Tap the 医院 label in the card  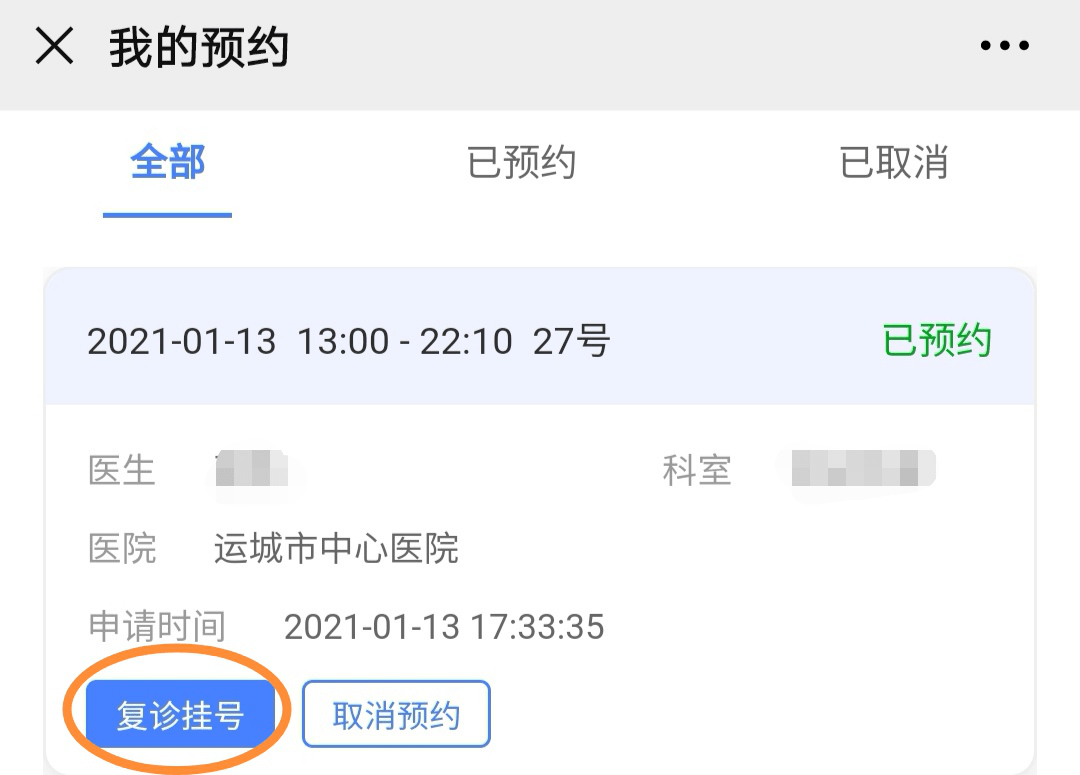click(x=121, y=549)
